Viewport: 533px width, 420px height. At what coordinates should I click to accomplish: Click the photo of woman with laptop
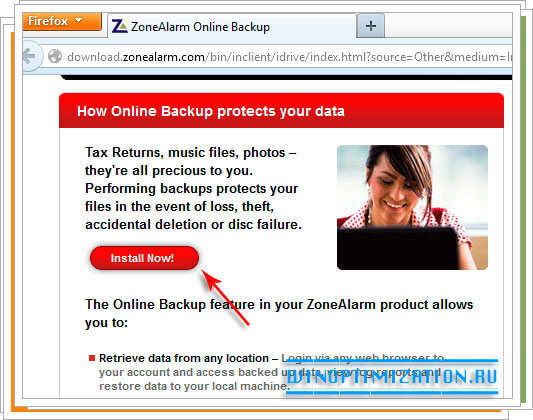click(412, 207)
